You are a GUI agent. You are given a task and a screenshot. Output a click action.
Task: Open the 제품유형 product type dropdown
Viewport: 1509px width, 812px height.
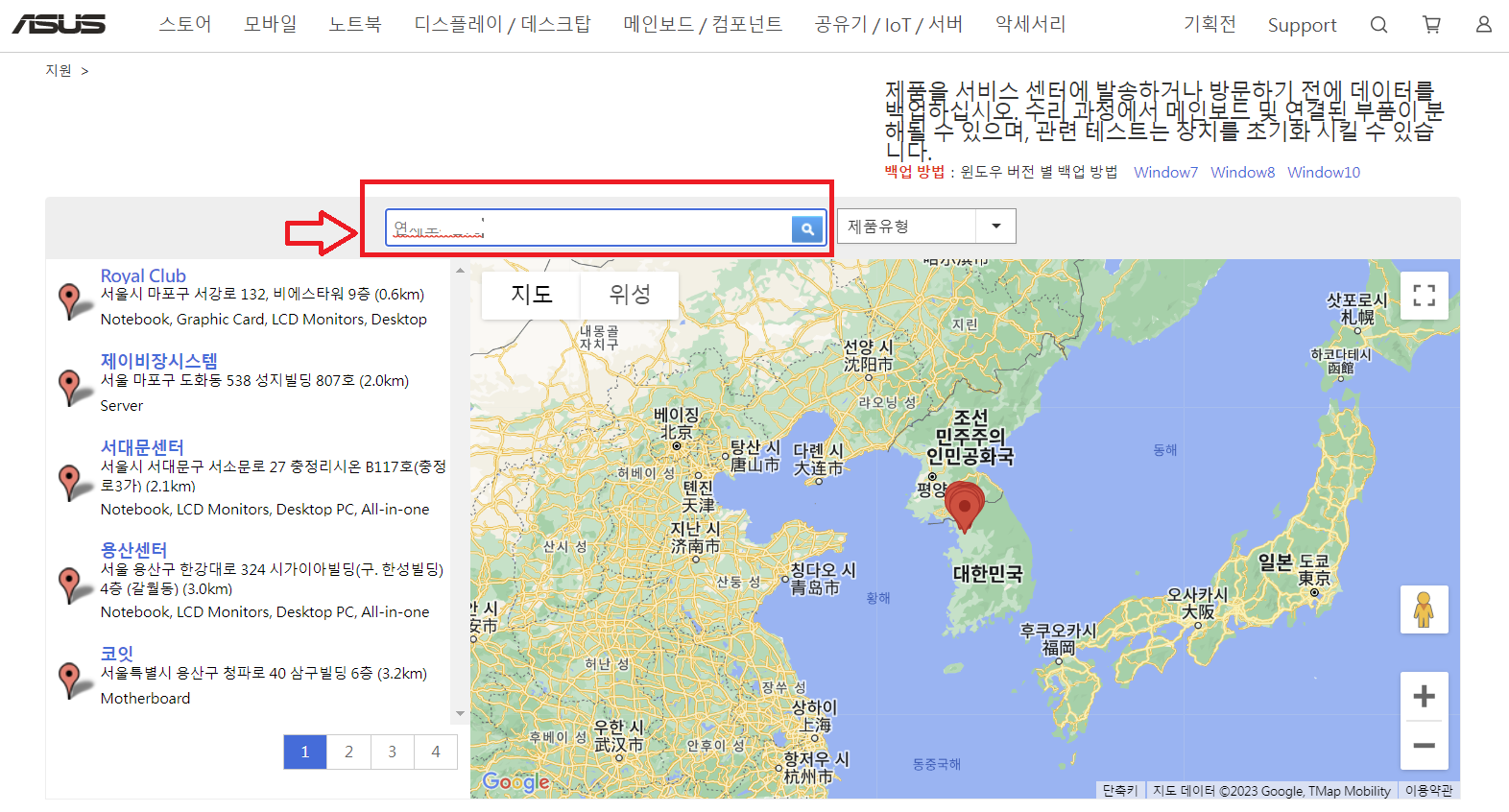(926, 227)
